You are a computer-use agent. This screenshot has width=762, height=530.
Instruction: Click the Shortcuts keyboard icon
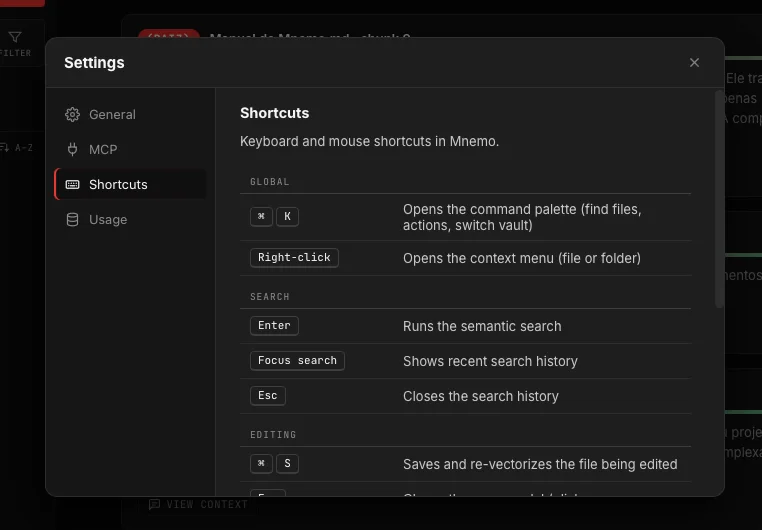[x=72, y=185]
